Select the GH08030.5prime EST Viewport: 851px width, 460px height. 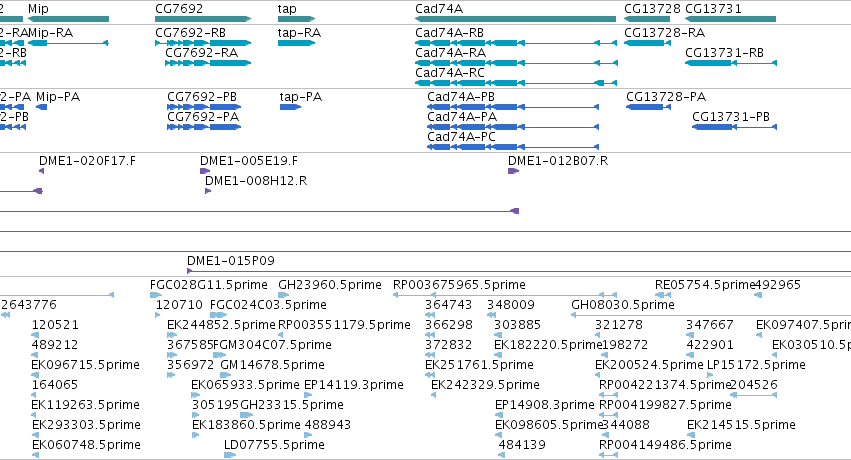point(711,315)
